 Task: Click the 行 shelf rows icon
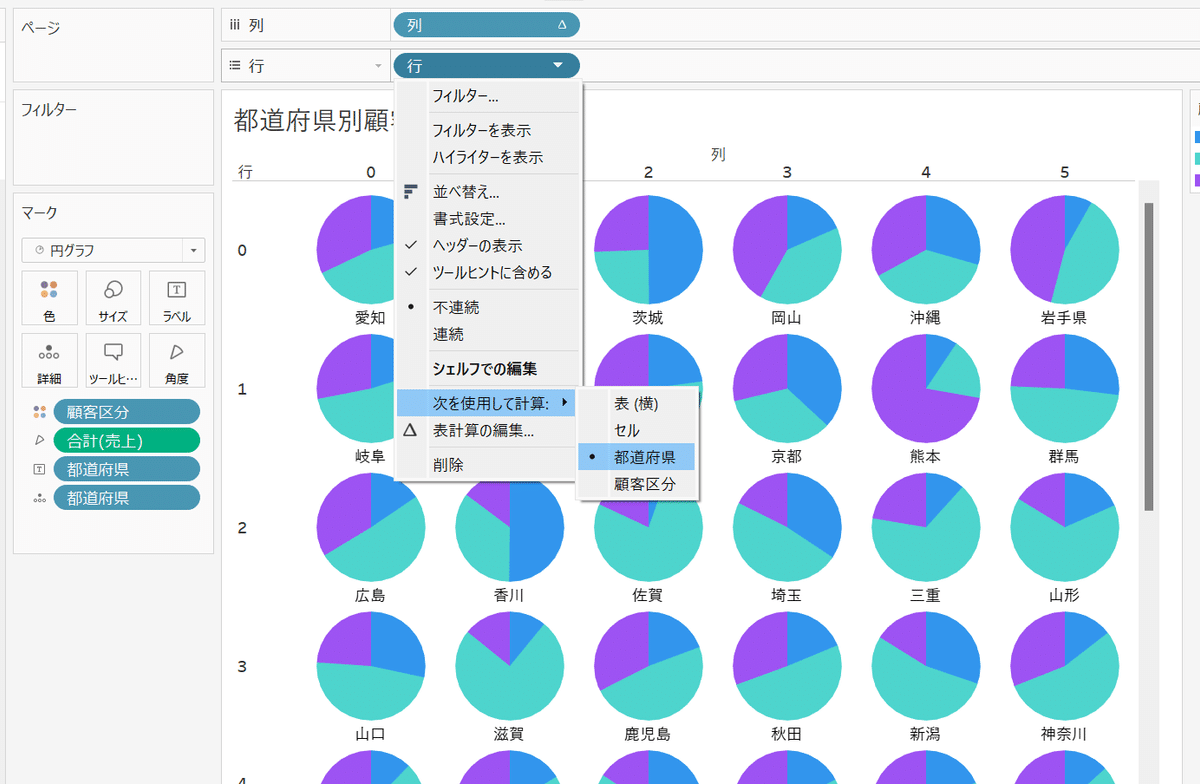(x=236, y=66)
